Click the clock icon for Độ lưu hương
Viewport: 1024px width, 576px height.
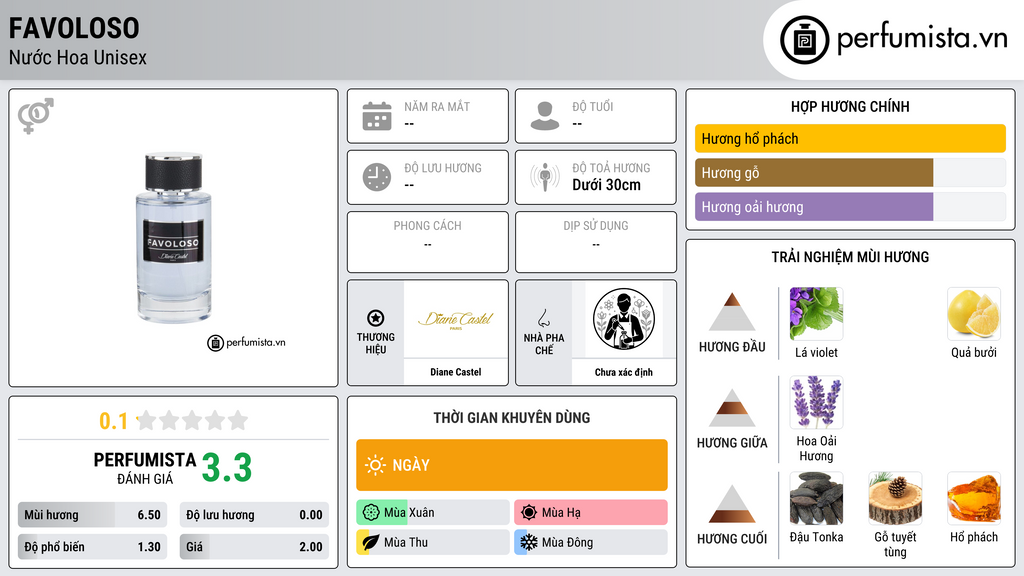tap(377, 177)
